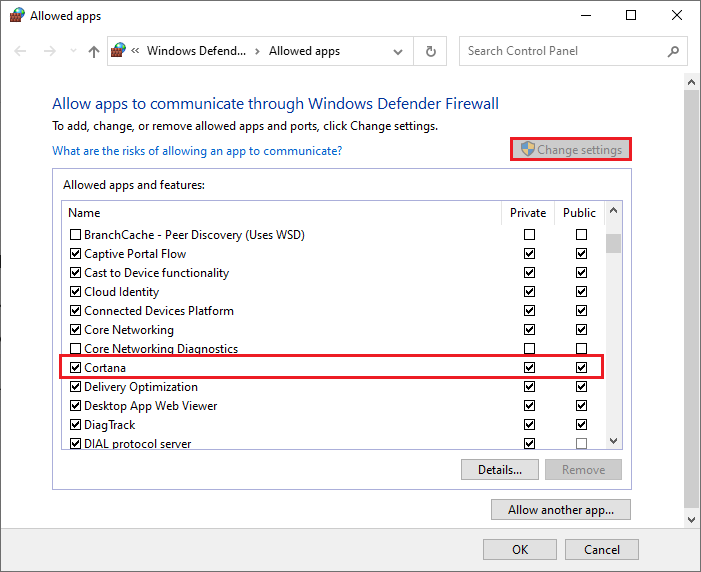The image size is (701, 572).
Task: Toggle Cloud Identity name checkbox
Action: pos(76,292)
